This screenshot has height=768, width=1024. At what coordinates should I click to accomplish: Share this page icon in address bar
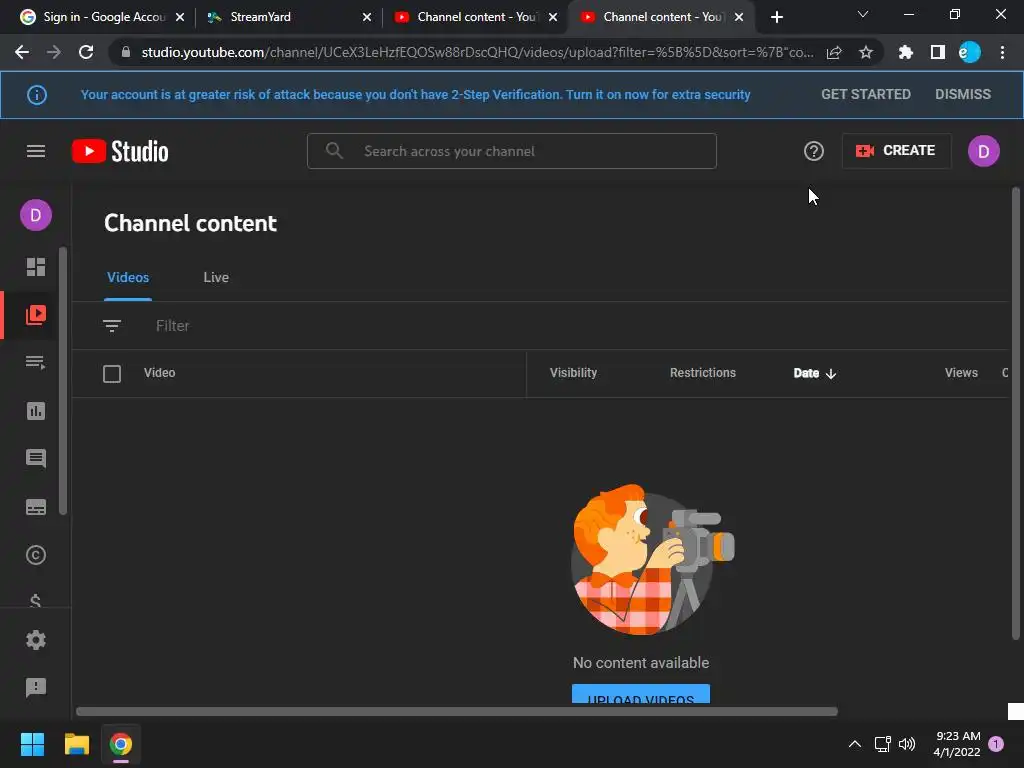[x=834, y=52]
